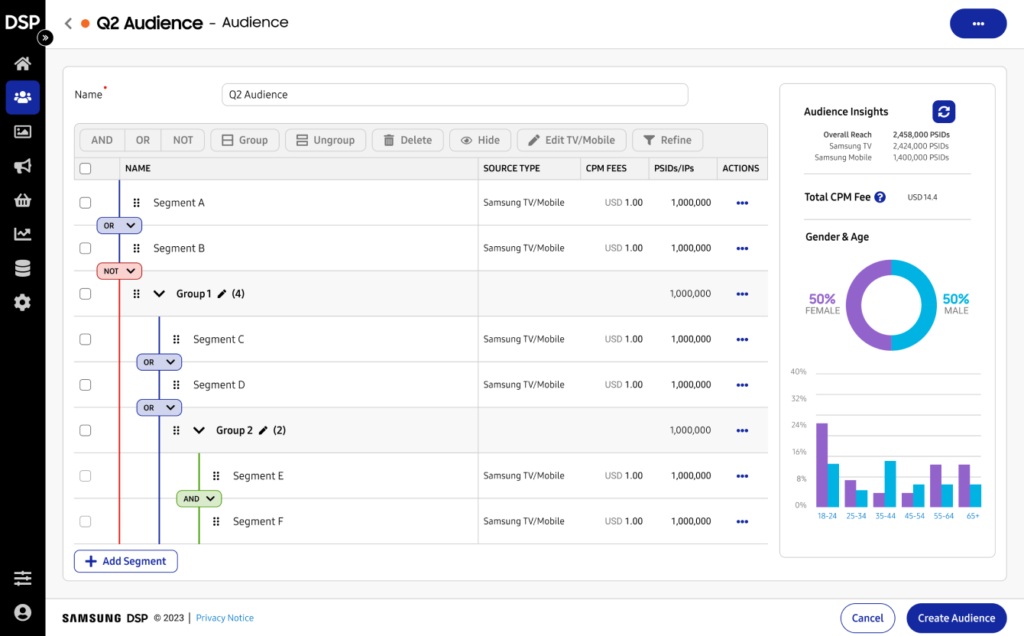
Task: Toggle the select-all header checkbox
Action: [x=85, y=169]
